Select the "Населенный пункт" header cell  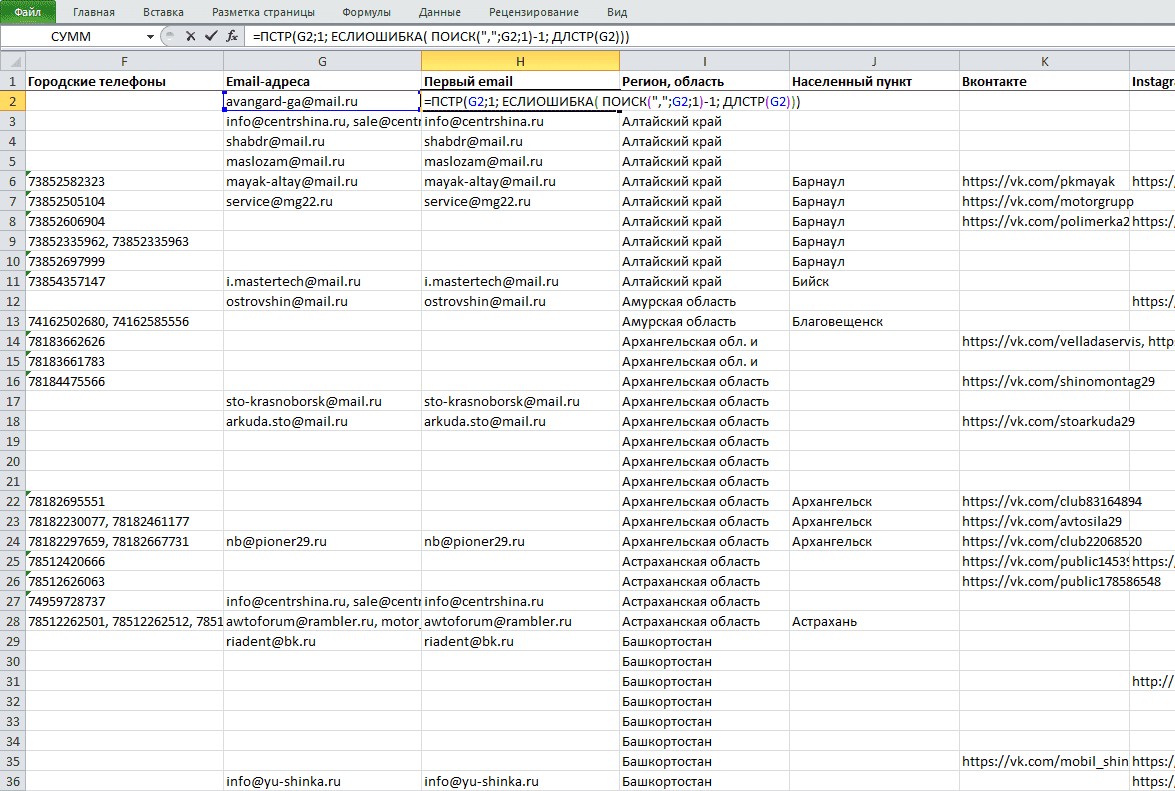point(875,81)
